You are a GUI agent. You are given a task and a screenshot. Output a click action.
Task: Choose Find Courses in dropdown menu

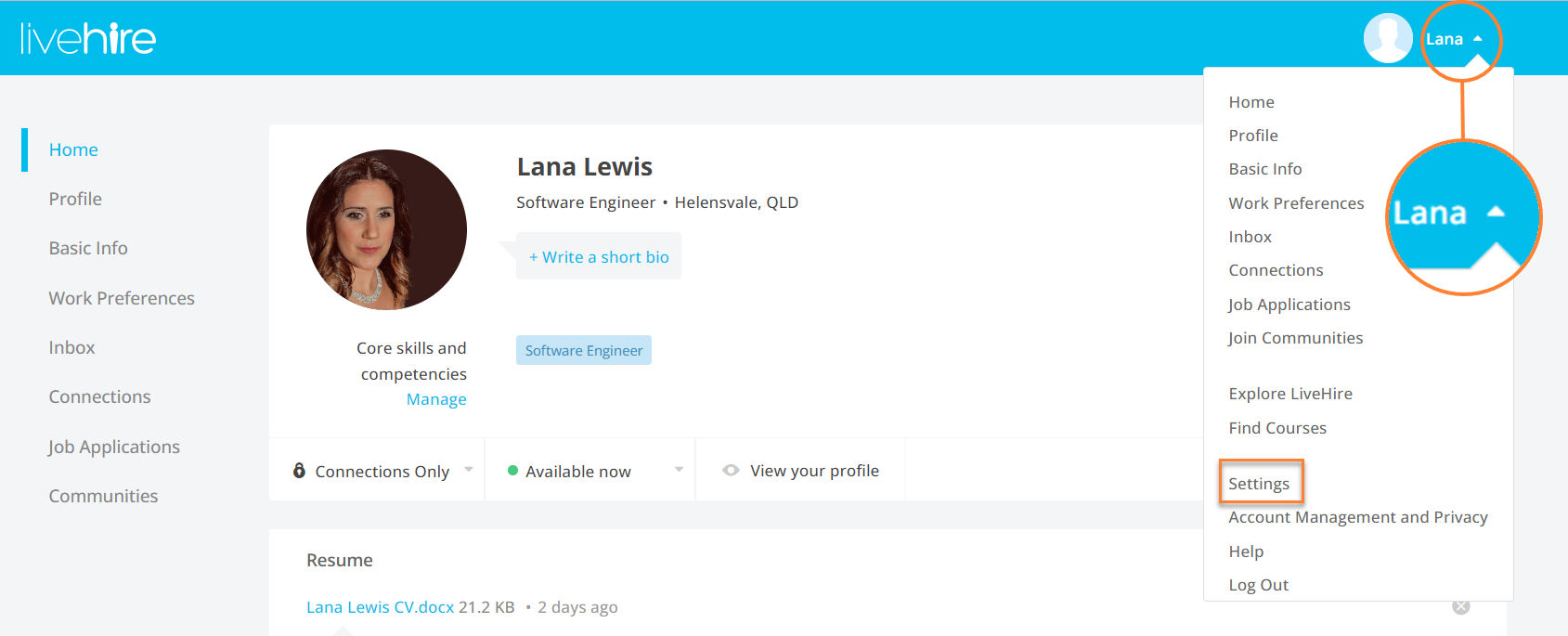[1277, 428]
